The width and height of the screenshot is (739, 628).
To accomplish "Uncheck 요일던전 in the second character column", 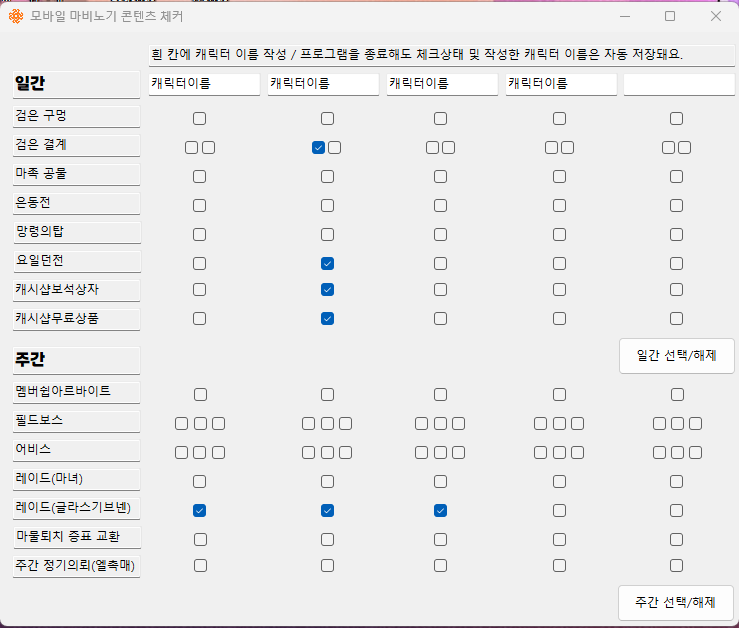I will [328, 264].
